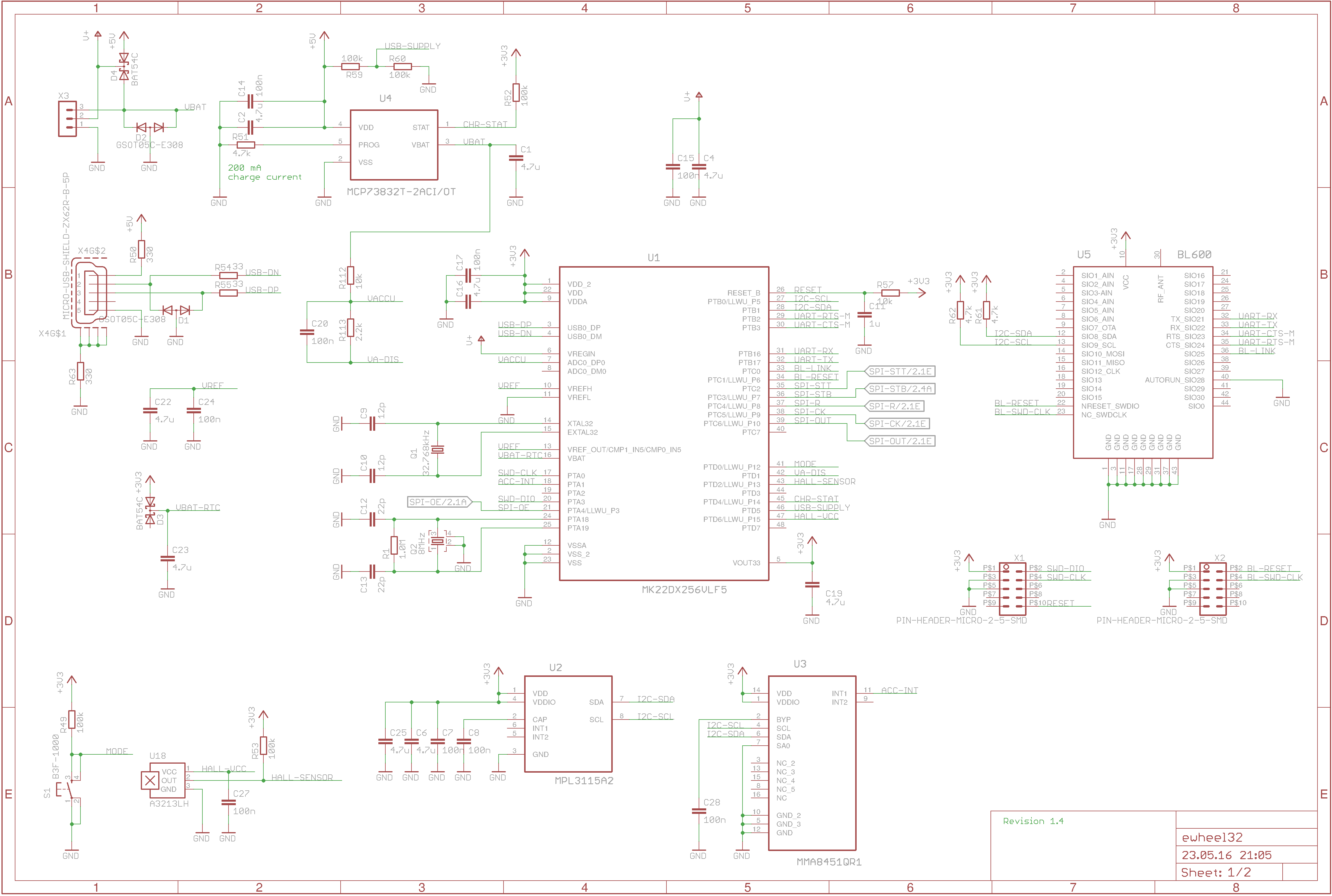Select the CHR-STAT net label beside U4
The image size is (1332, 896).
coord(485,125)
